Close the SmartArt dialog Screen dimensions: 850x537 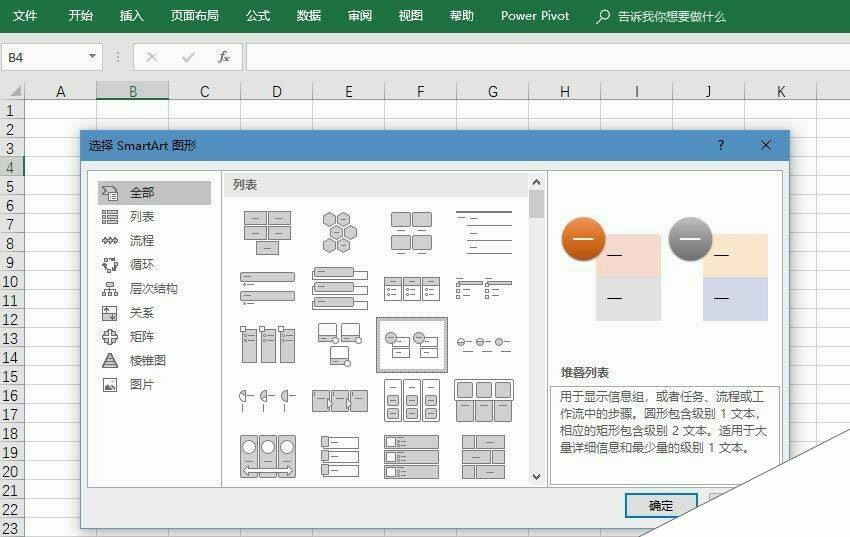[x=765, y=145]
